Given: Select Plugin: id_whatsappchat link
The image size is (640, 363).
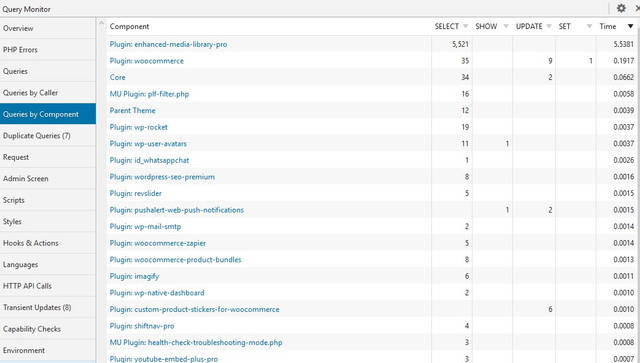Looking at the screenshot, I should (x=149, y=160).
